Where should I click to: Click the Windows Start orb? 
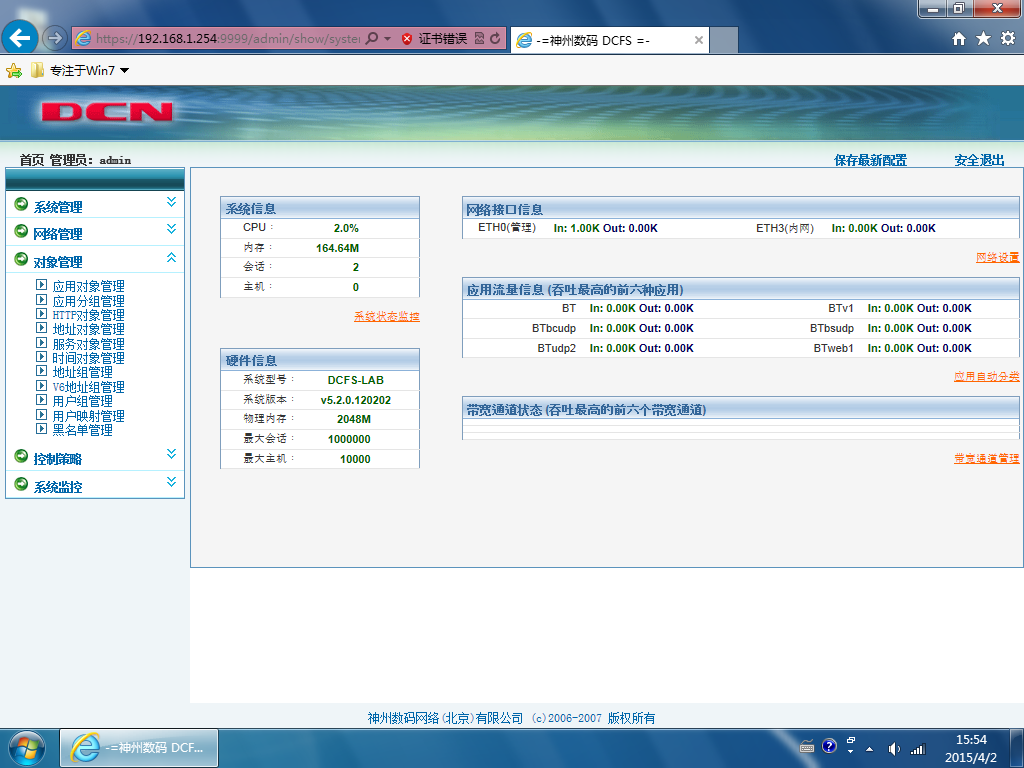click(26, 748)
